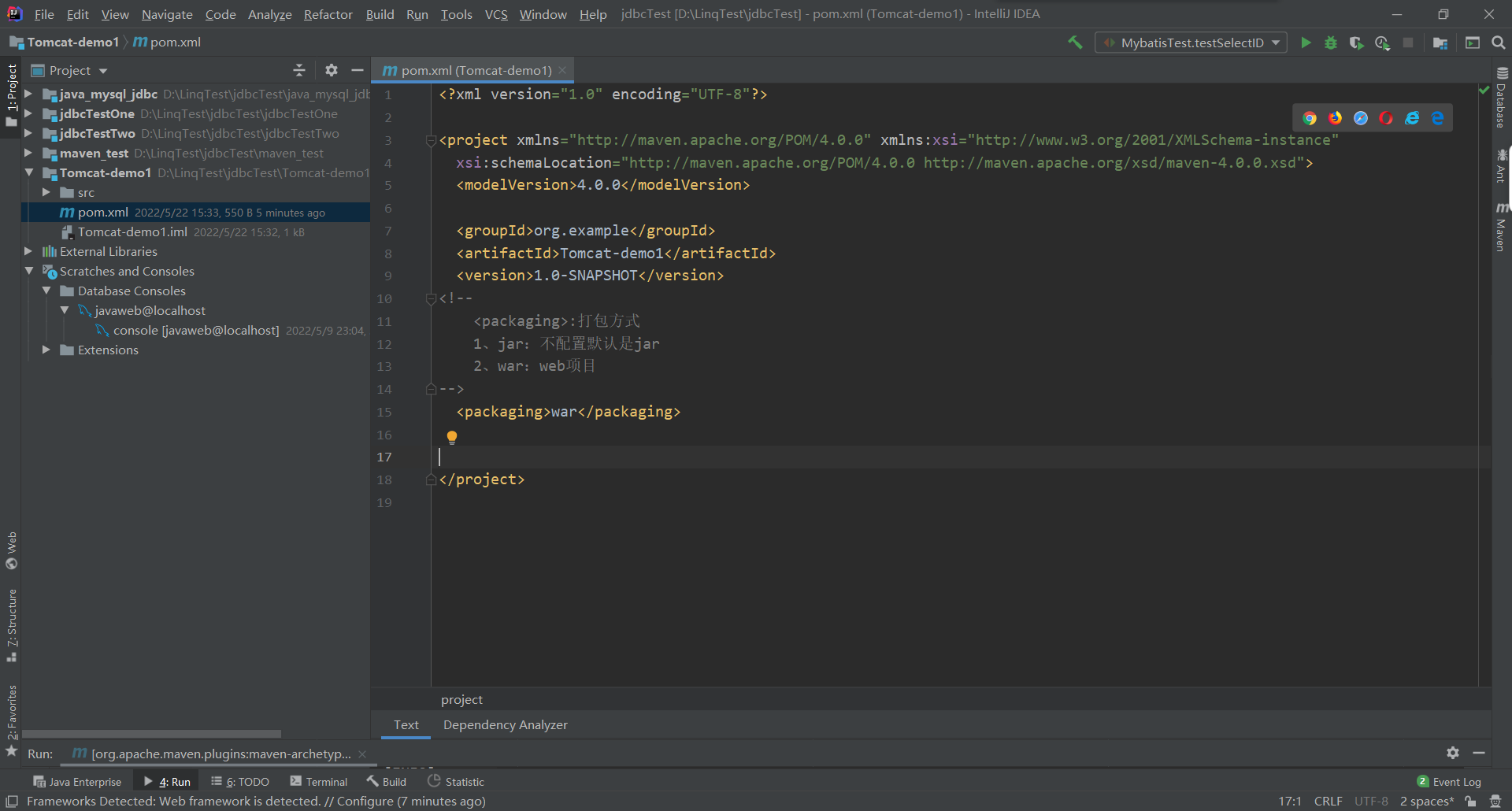The image size is (1512, 811).
Task: Select Tomcat-demo1.iml file in tree
Action: coord(132,232)
